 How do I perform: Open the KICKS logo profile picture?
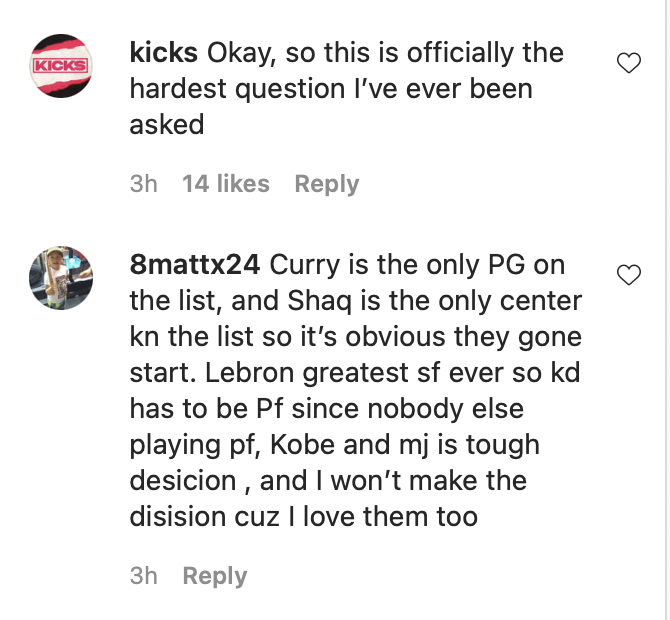(61, 65)
